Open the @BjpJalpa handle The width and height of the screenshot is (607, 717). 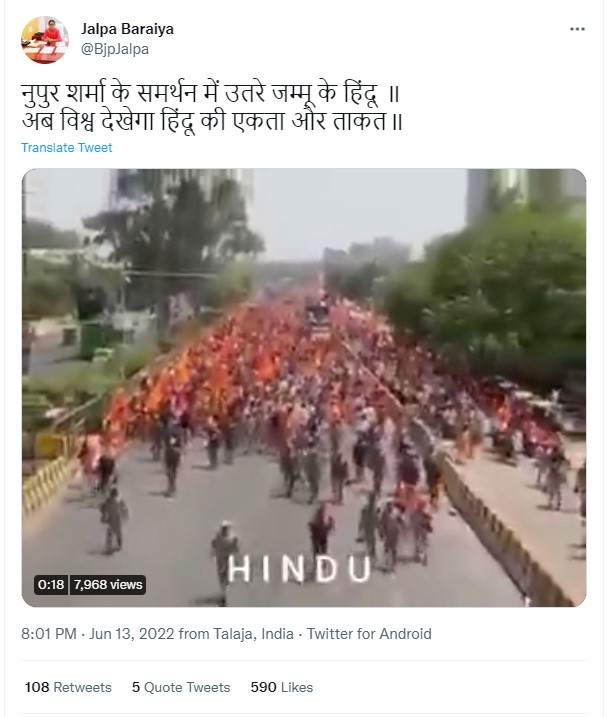tap(115, 49)
